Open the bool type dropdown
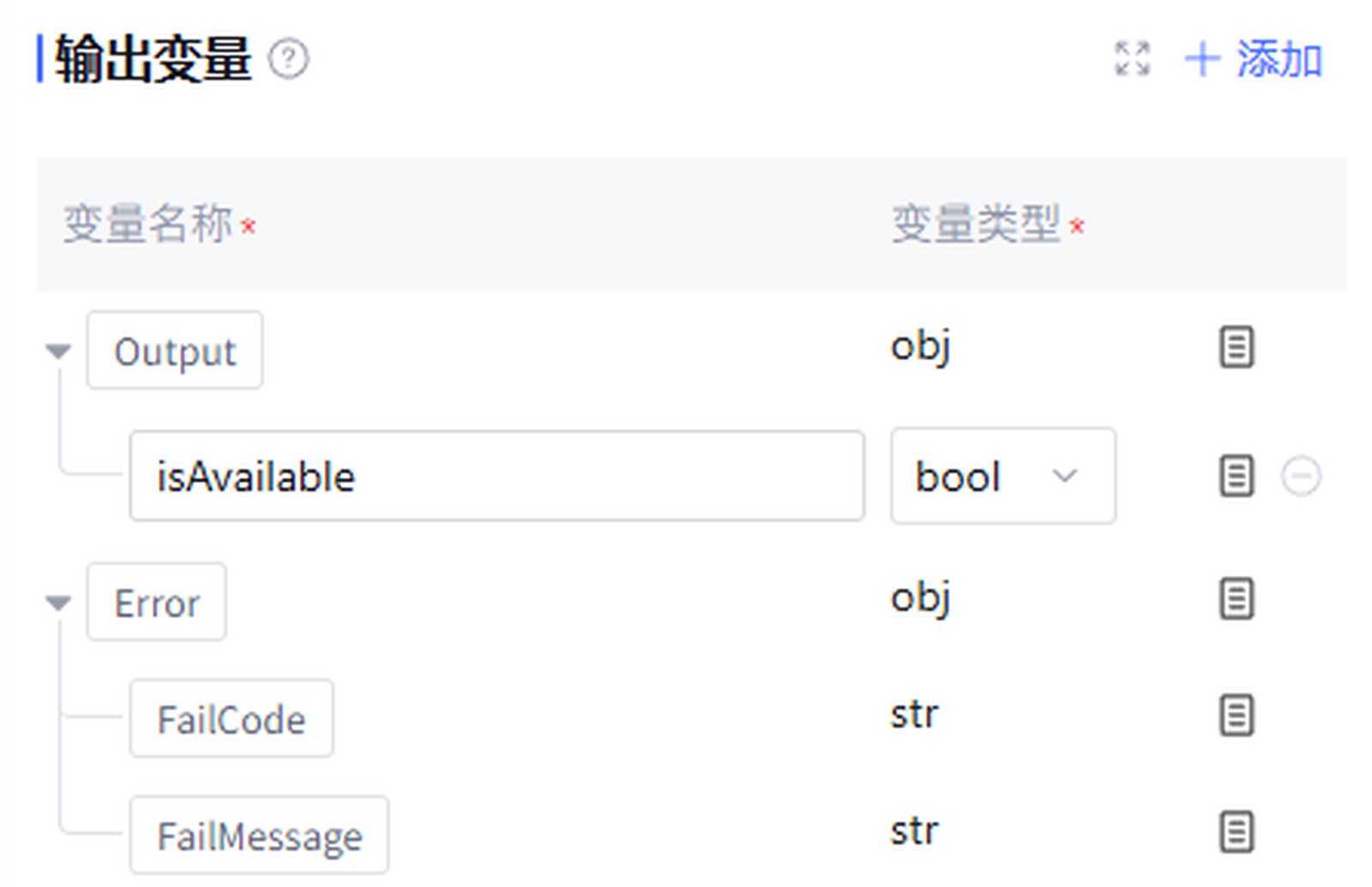 point(1002,476)
